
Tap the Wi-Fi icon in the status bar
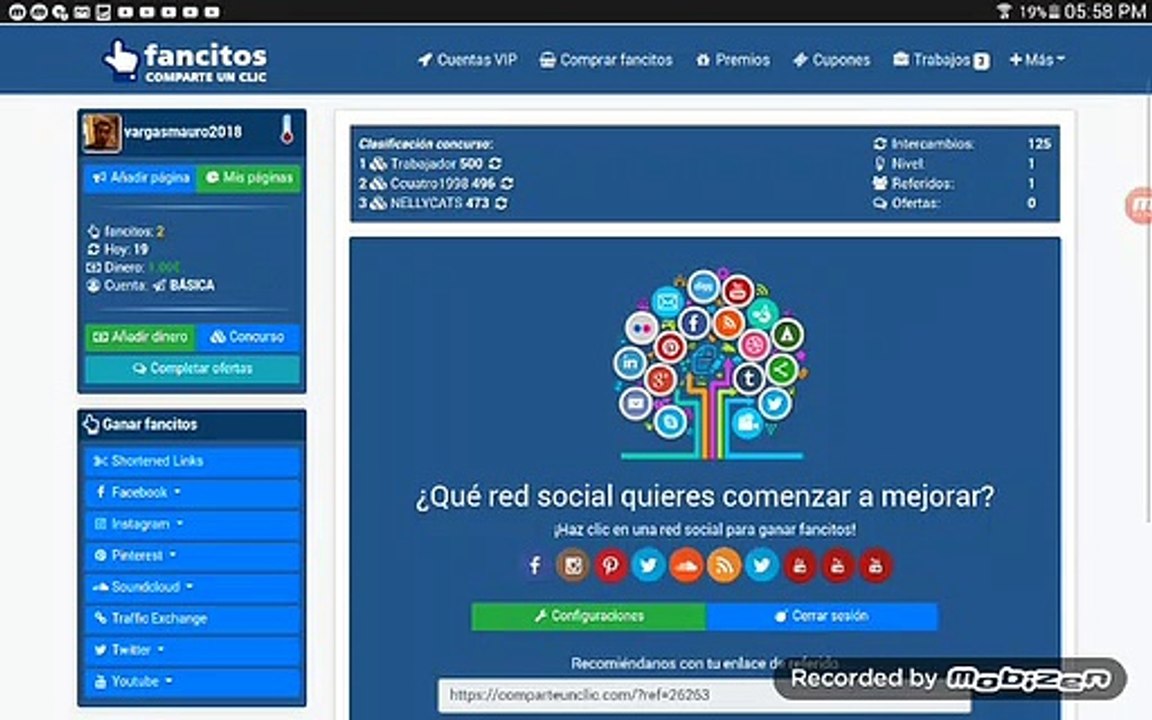click(x=1003, y=11)
